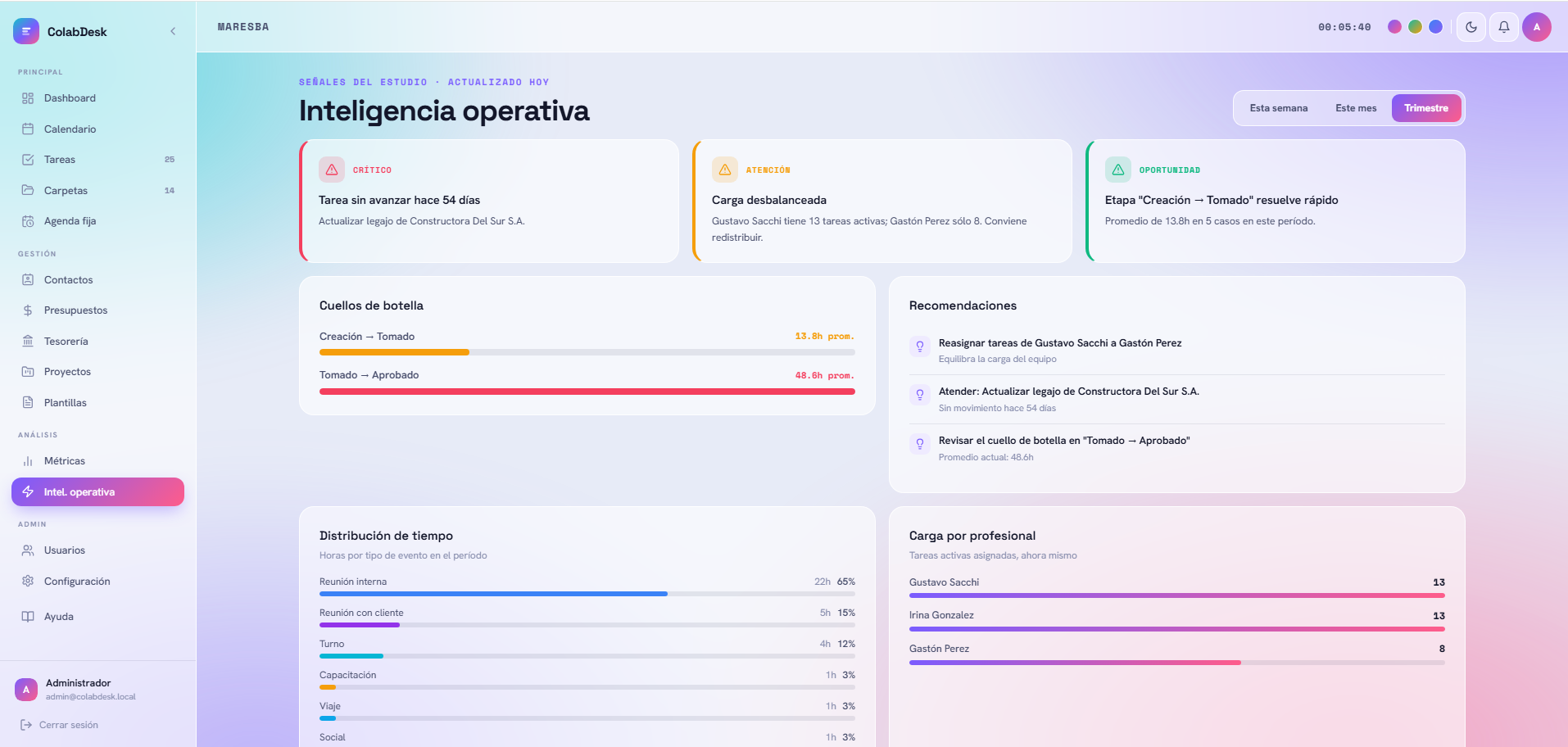Click the Ayuda book icon
This screenshot has width=1568, height=747.
28,617
